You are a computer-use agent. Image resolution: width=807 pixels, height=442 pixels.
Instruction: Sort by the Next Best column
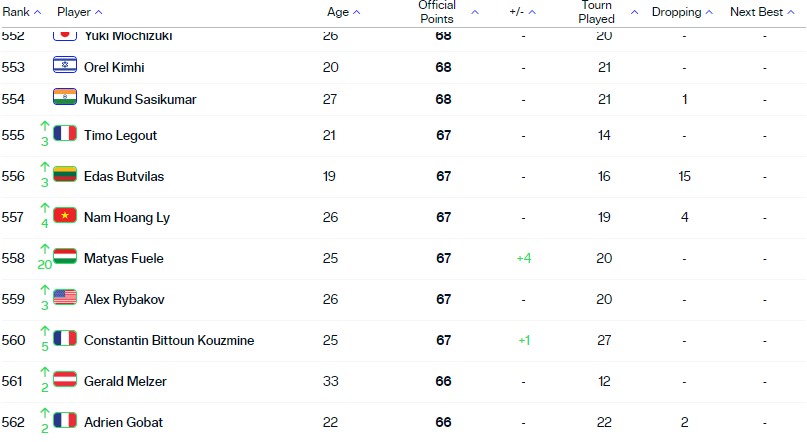[x=762, y=12]
